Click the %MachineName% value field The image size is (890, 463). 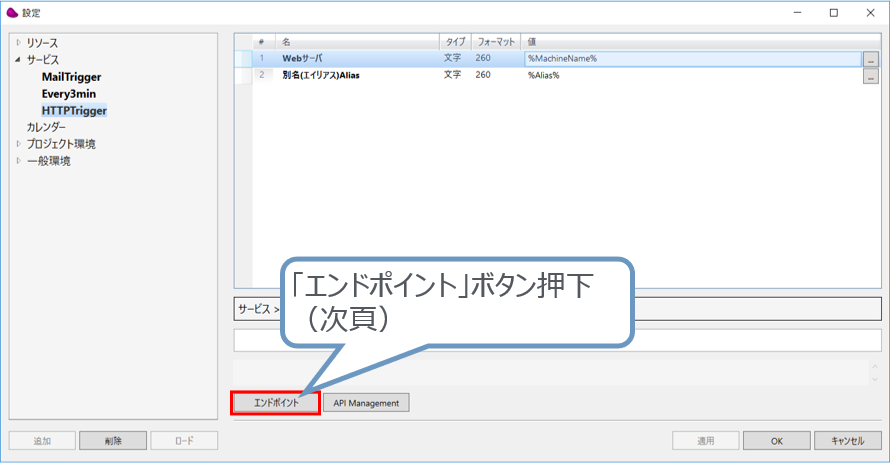tap(690, 59)
